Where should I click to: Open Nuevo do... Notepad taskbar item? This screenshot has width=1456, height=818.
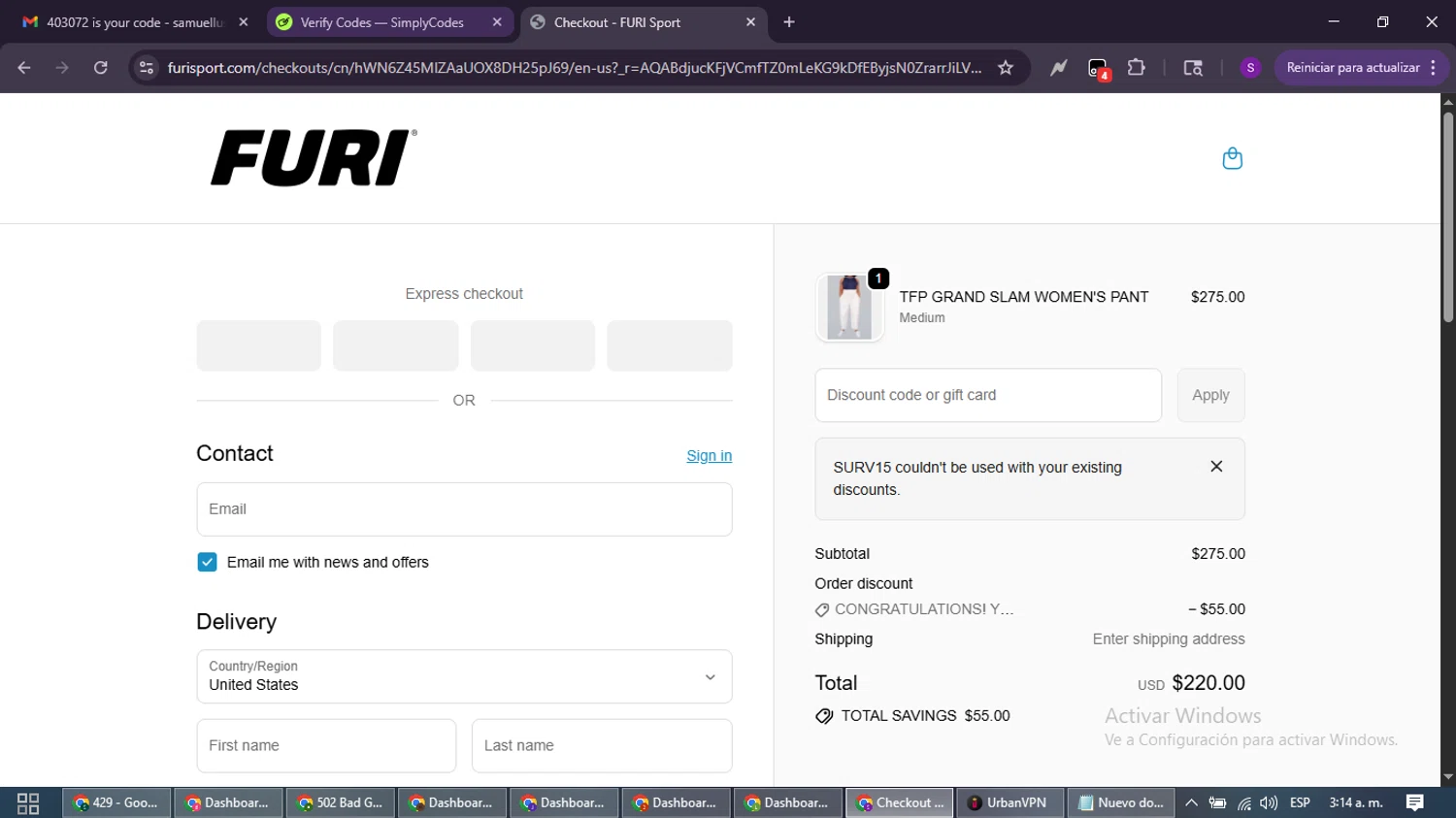click(1122, 803)
